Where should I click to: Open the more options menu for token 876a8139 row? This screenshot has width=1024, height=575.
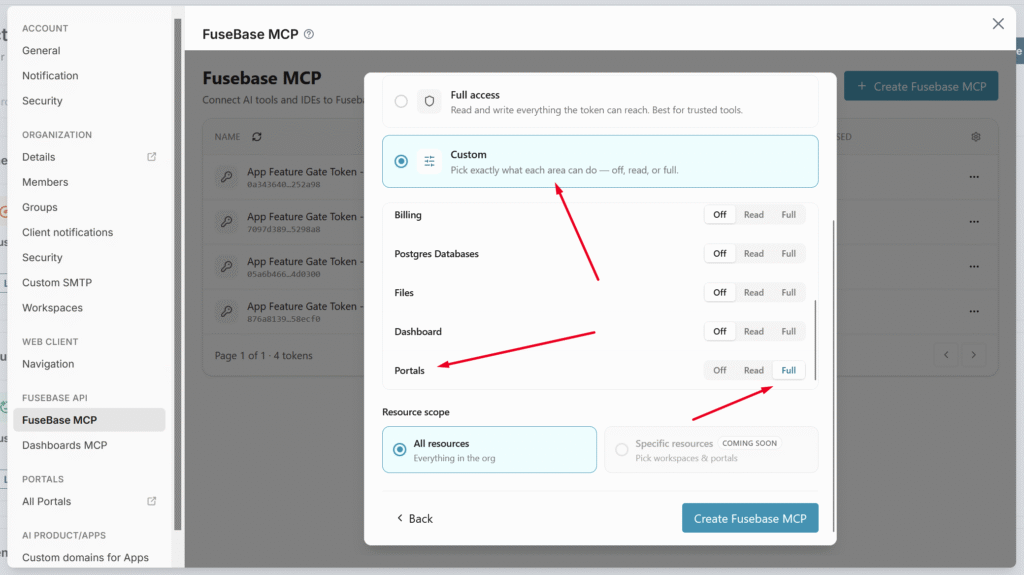pos(974,312)
